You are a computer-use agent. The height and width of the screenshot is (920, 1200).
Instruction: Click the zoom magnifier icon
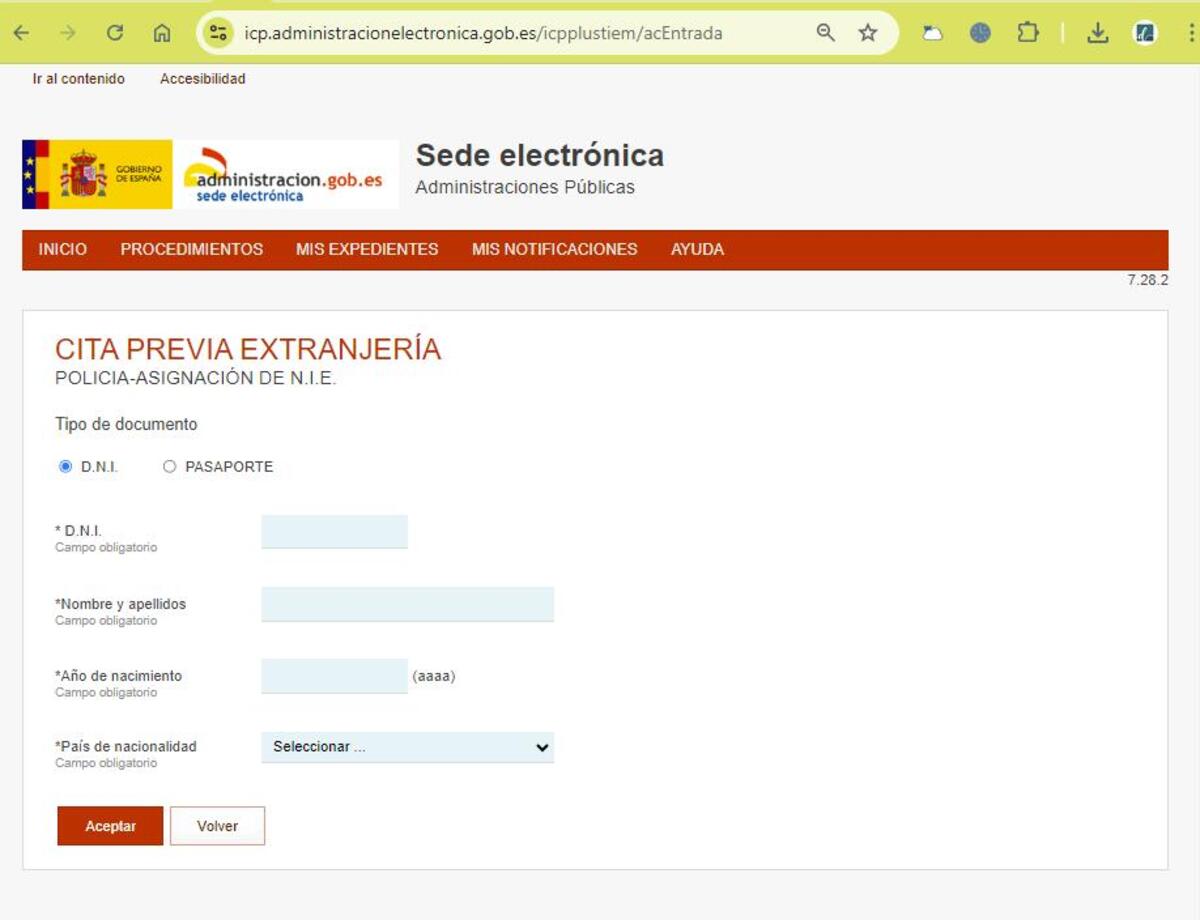825,33
